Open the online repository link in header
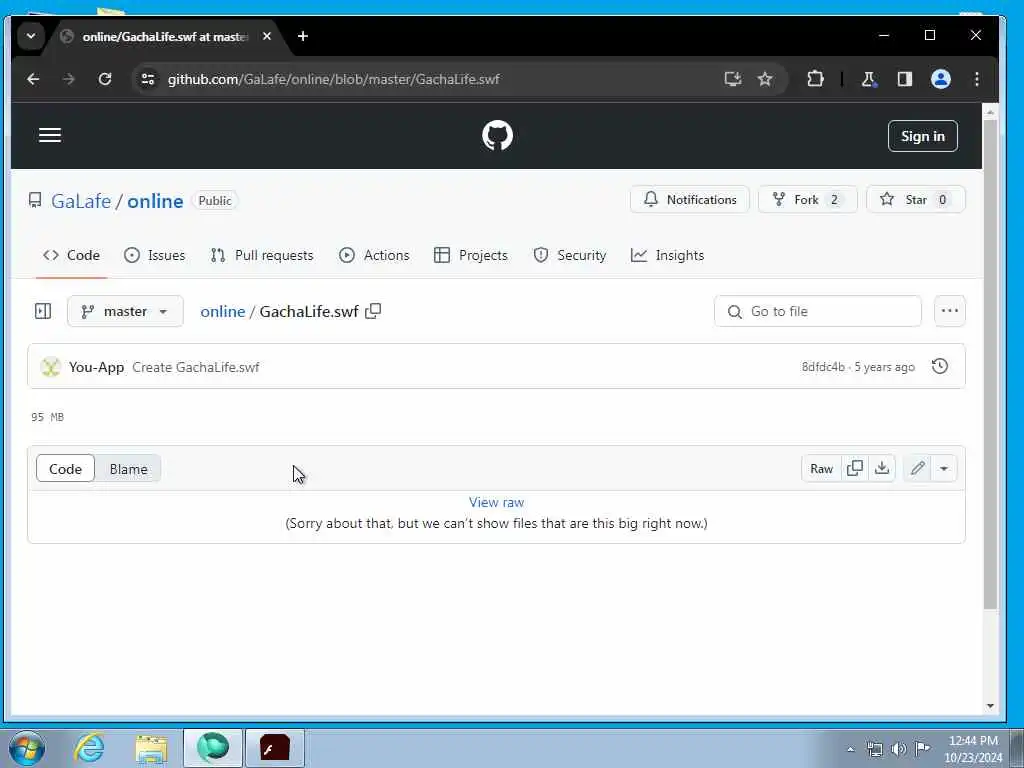Viewport: 1024px width, 768px height. tap(155, 201)
